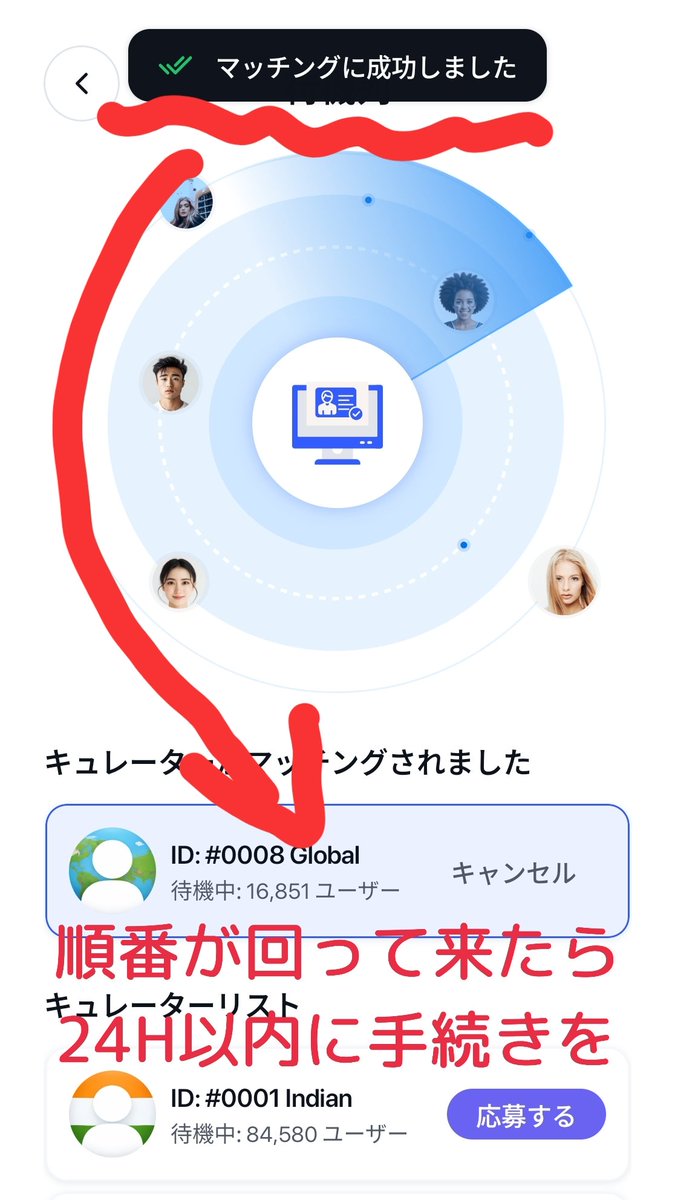Screen dimensions: 675x1200
Task: Go back with the chevron arrow
Action: (82, 83)
